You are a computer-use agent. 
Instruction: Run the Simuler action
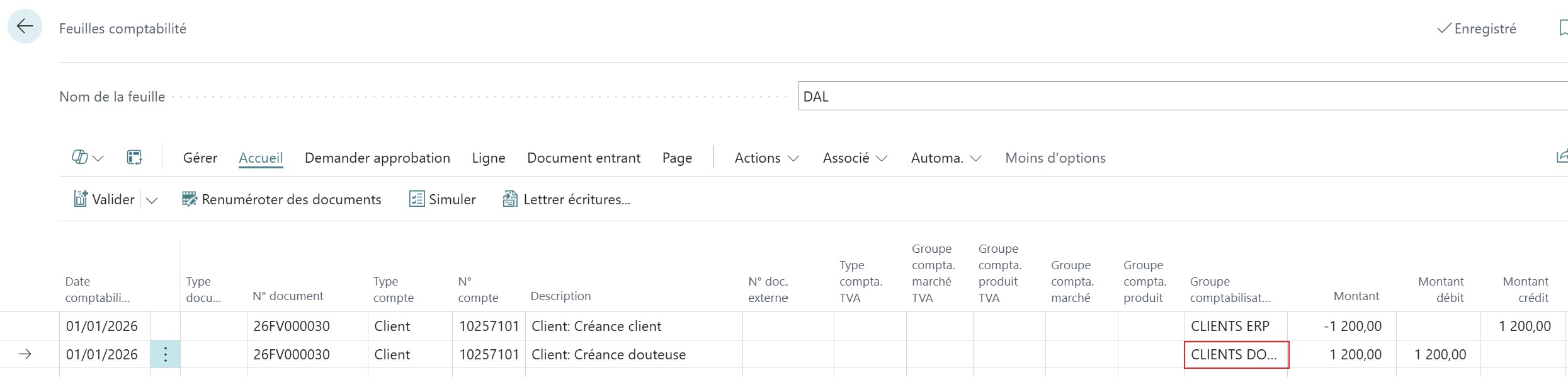(x=443, y=200)
